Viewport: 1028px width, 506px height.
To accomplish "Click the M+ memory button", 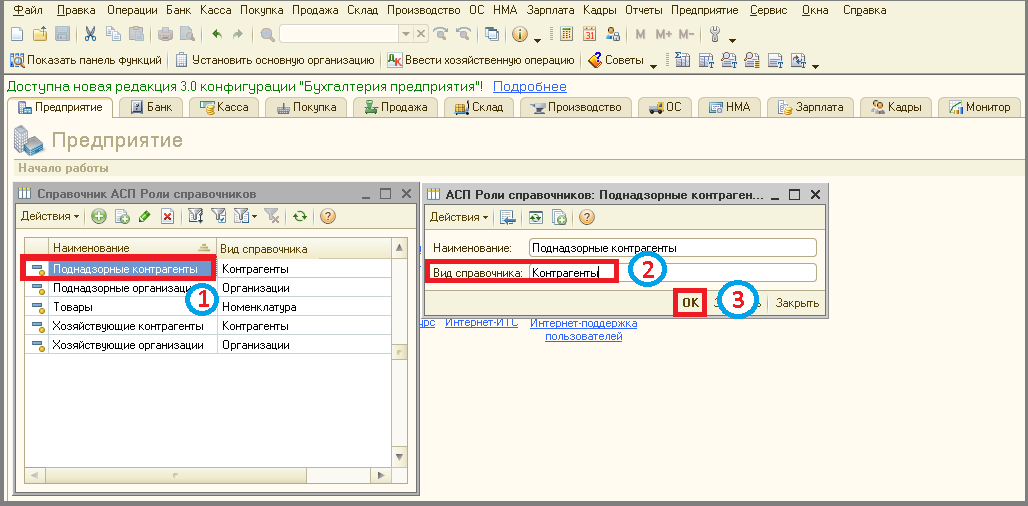I will pos(663,34).
